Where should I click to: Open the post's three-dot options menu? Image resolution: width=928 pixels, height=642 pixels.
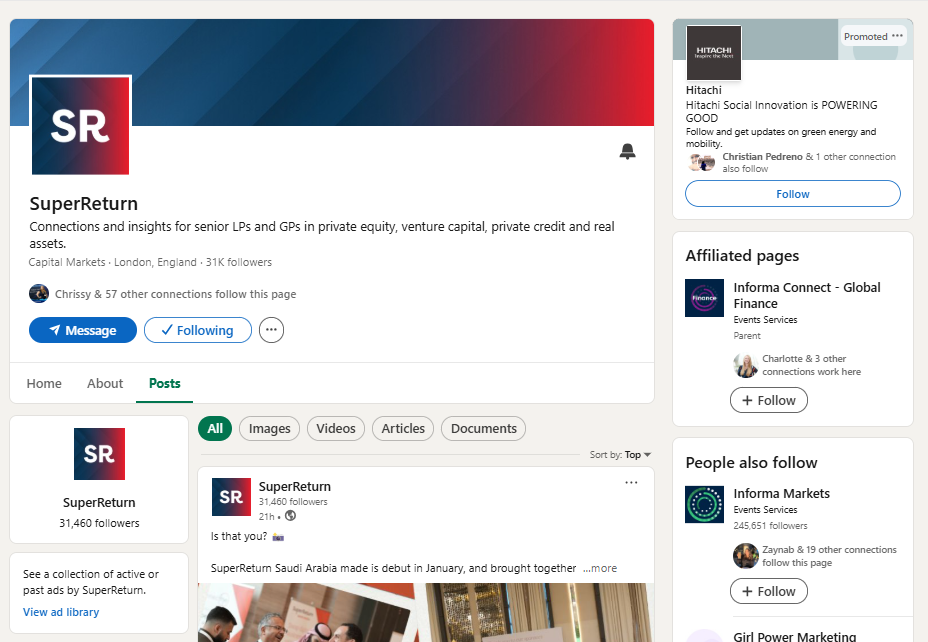pyautogui.click(x=631, y=483)
